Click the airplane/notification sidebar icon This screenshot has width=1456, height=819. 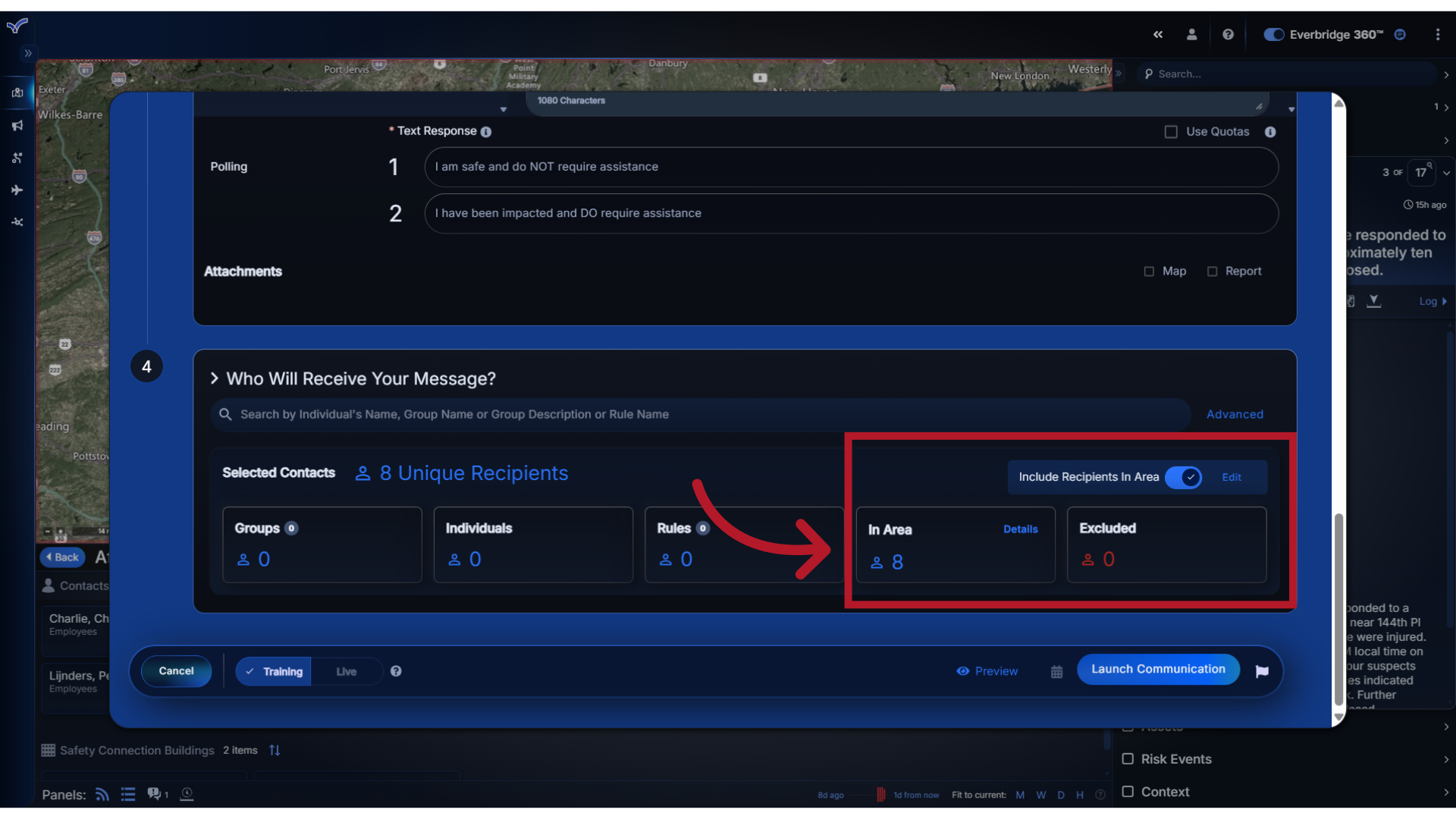click(18, 189)
